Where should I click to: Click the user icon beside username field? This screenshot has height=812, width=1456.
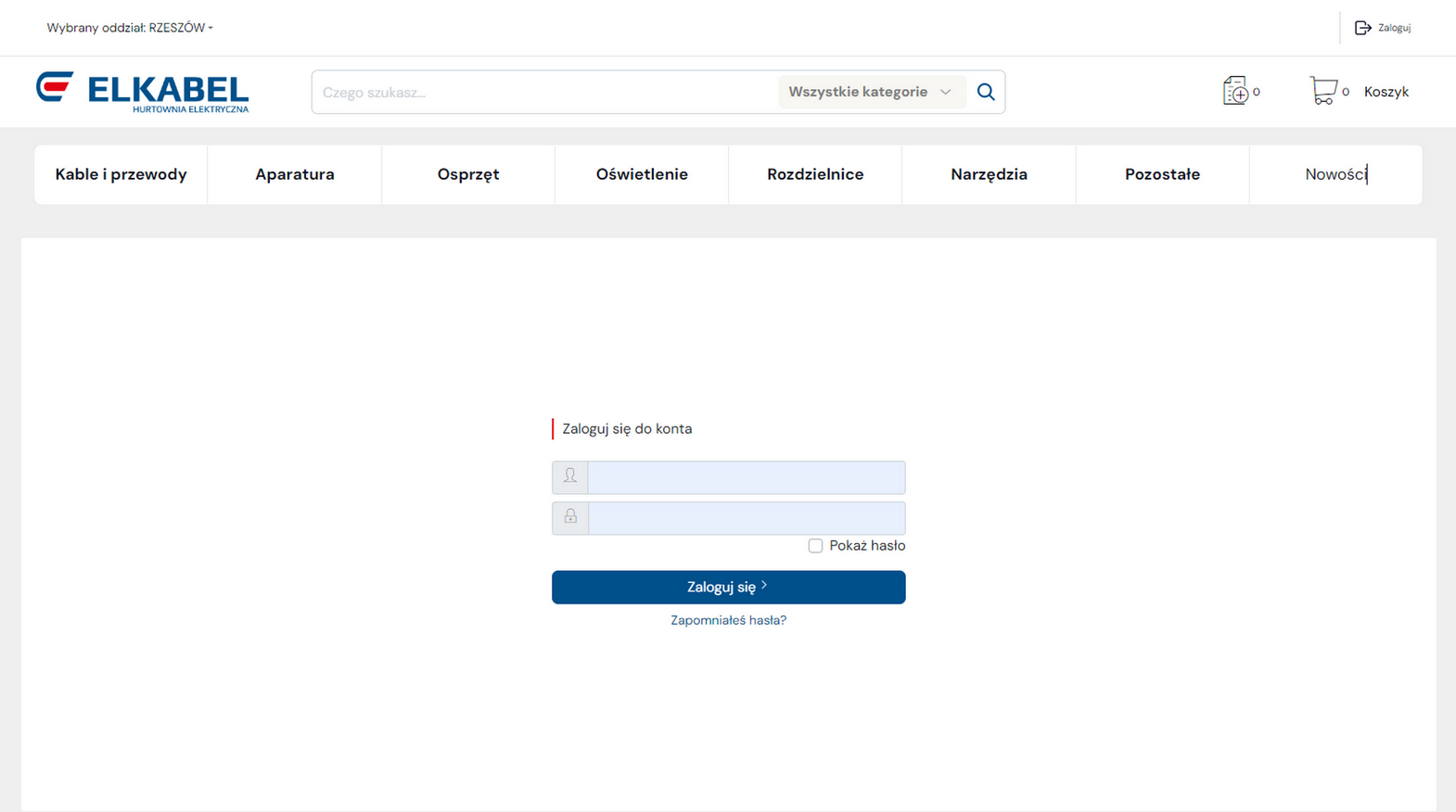(x=570, y=476)
